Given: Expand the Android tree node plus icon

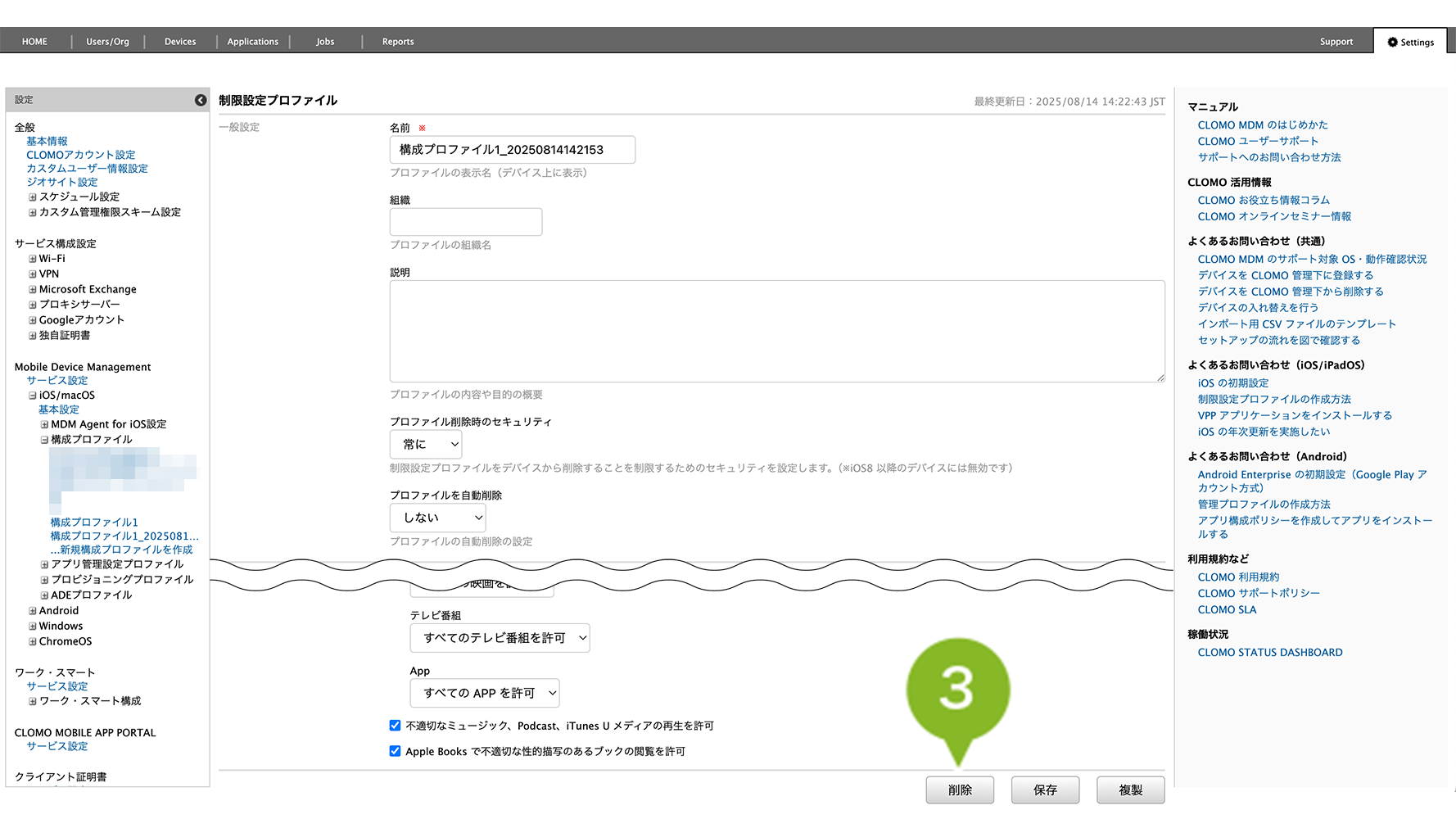Looking at the screenshot, I should 33,611.
